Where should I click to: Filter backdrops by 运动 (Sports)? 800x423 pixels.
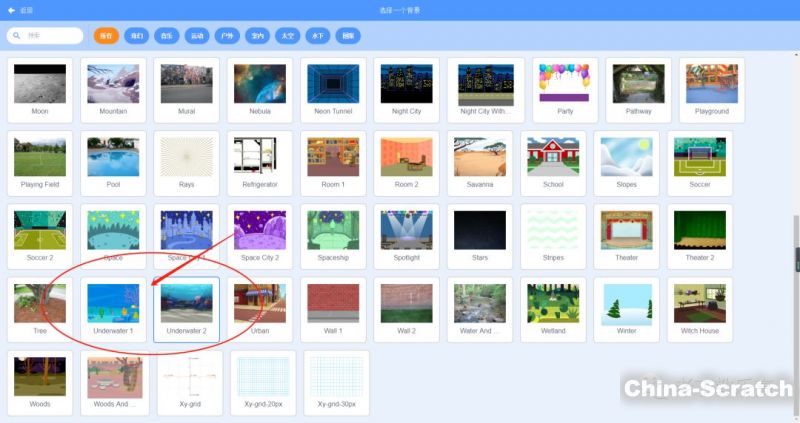click(x=197, y=36)
